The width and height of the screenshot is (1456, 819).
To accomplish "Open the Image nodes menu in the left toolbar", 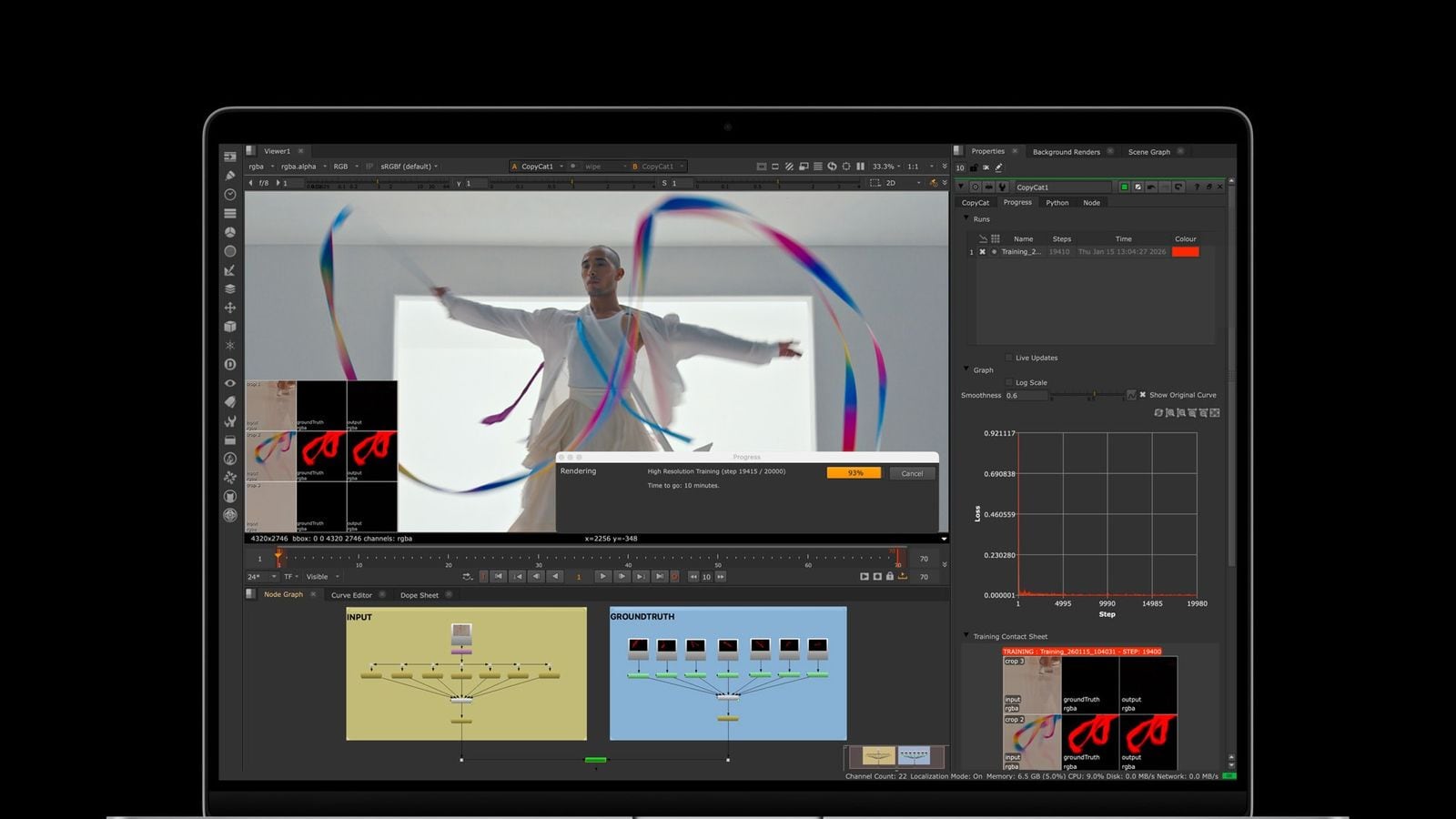I will coord(230,157).
